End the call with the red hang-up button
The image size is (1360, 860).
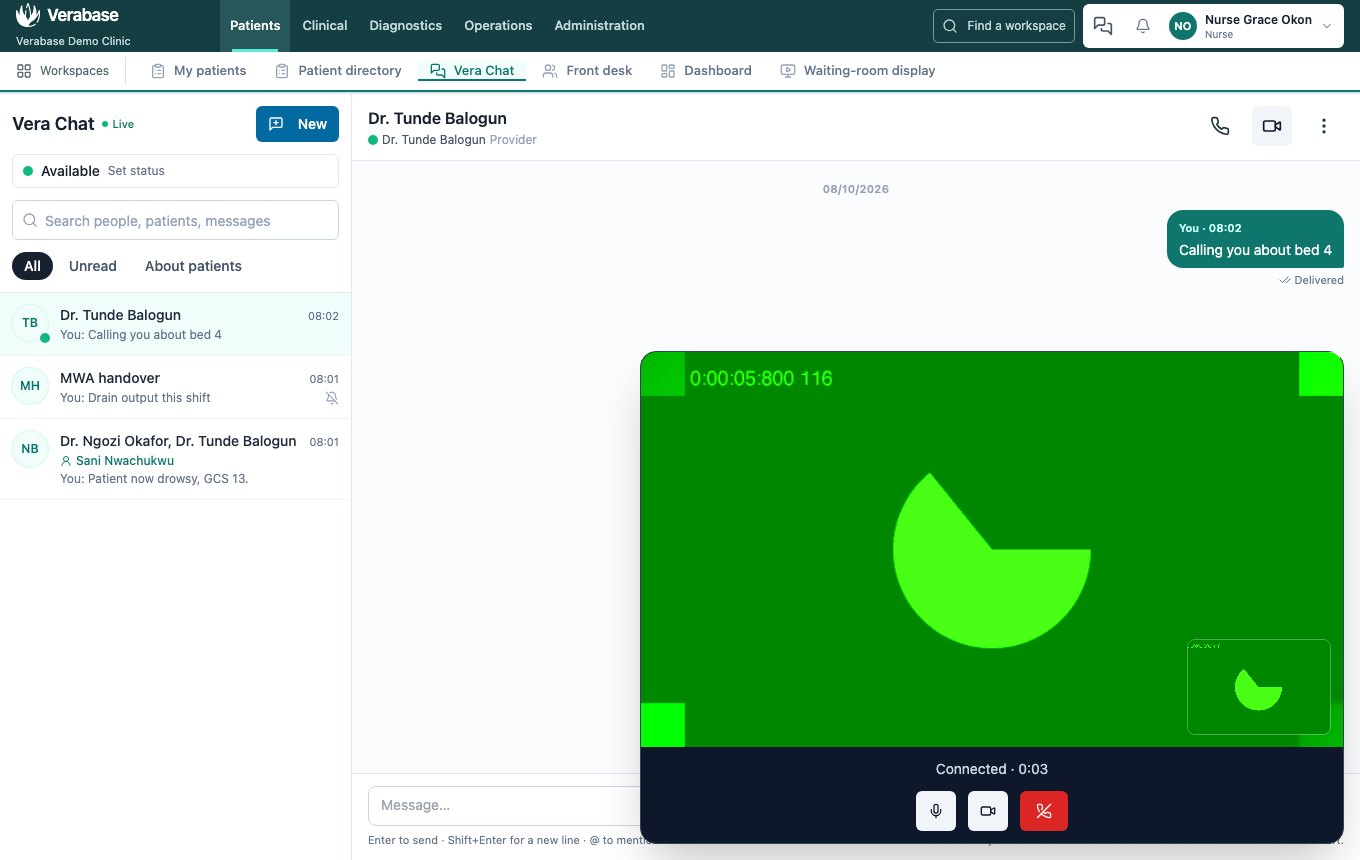(x=1044, y=811)
